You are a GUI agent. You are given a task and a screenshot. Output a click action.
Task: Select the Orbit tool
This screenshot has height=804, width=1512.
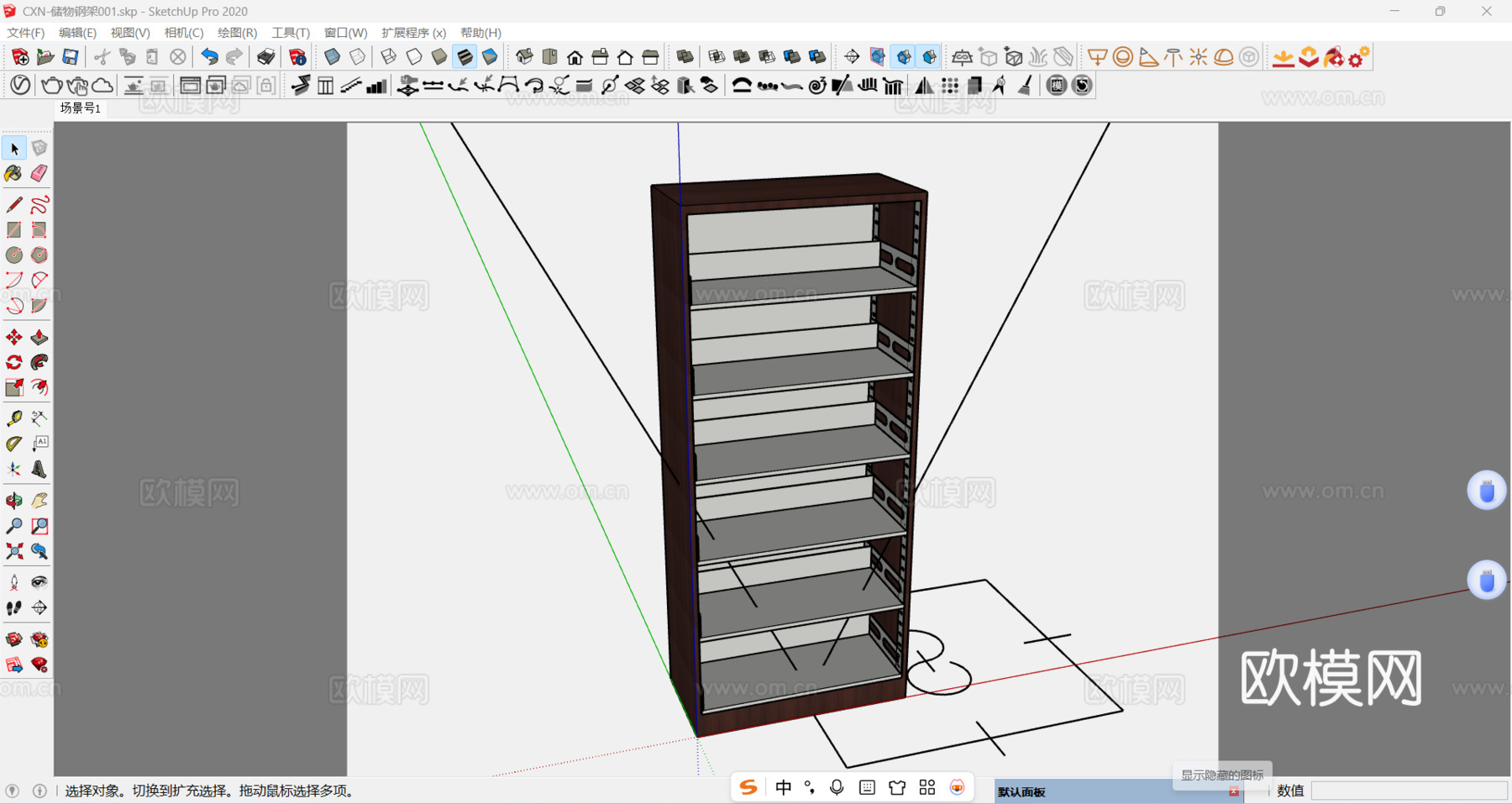14,501
